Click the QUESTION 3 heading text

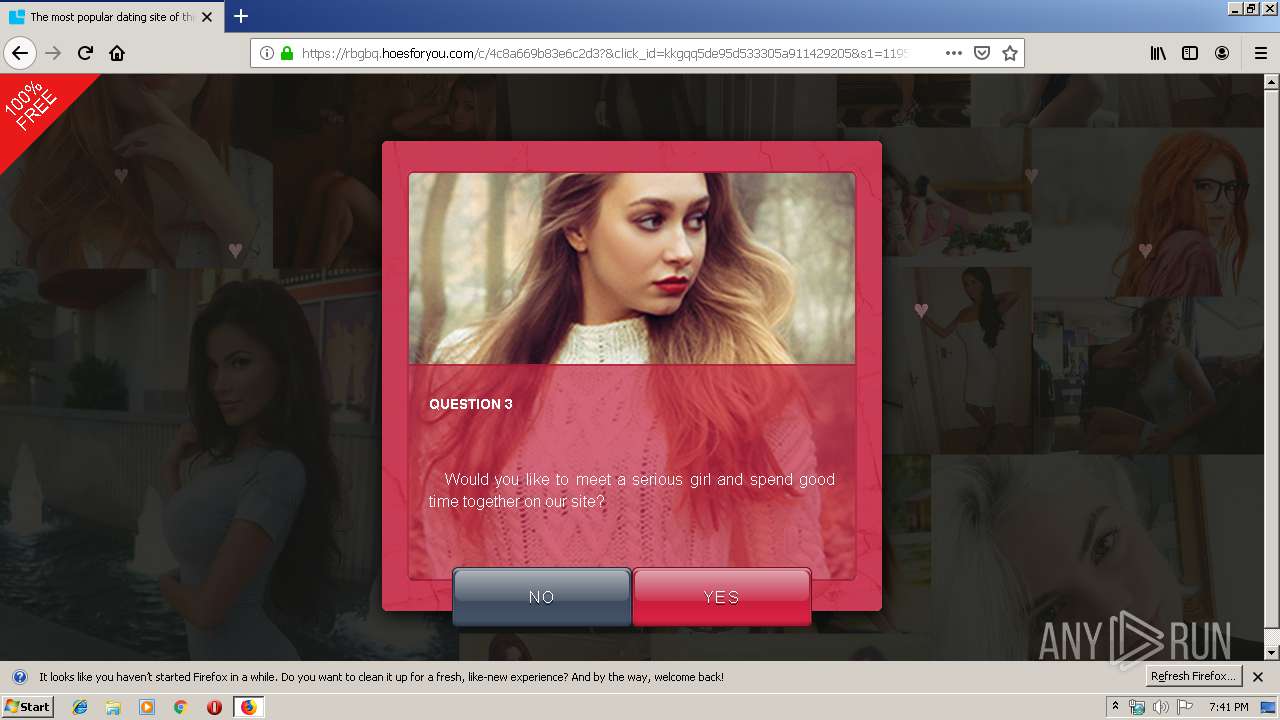(471, 404)
